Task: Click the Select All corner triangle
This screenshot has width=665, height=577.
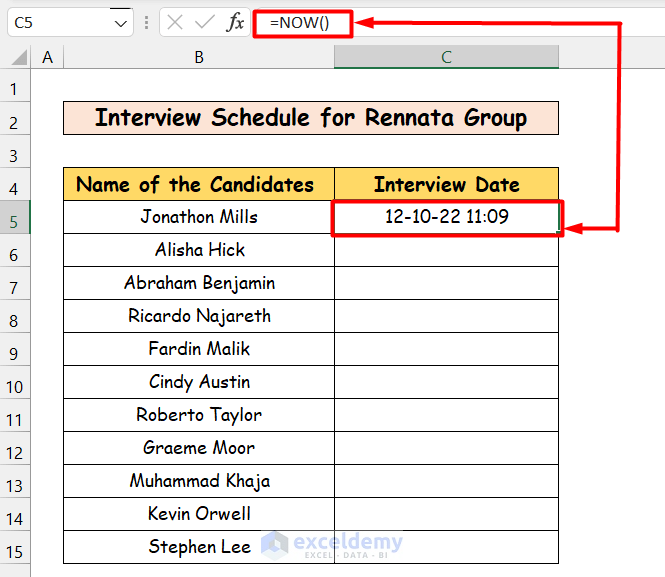Action: (x=15, y=57)
